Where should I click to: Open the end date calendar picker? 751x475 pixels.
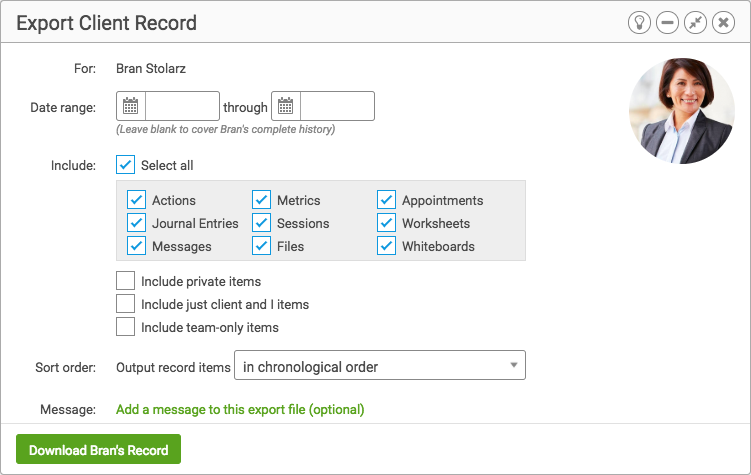point(286,106)
